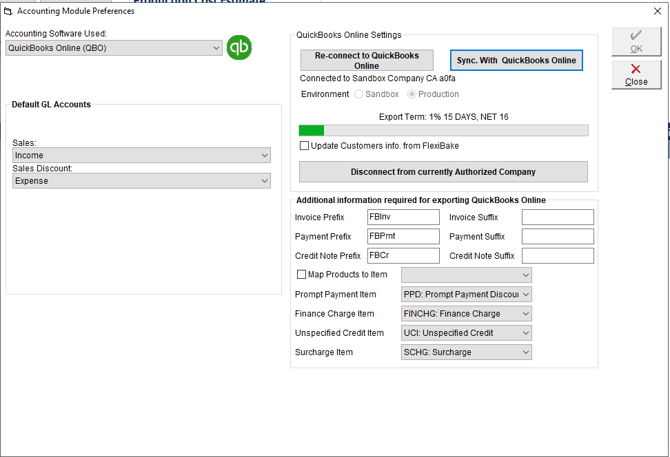Screen dimensions: 670x457
Task: Click the 'Additional information required for exporting' heading
Action: [421, 200]
